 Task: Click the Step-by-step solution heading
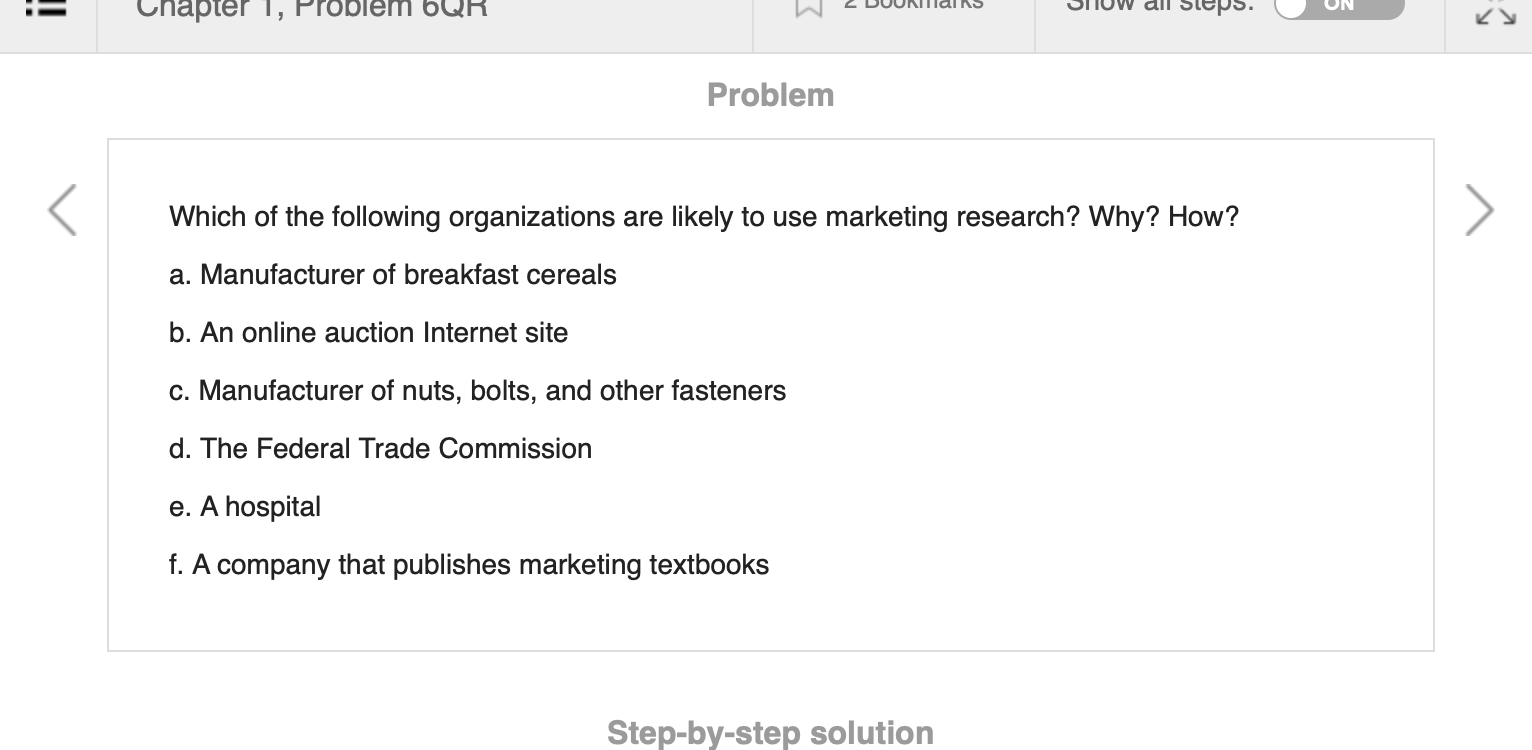pos(770,732)
